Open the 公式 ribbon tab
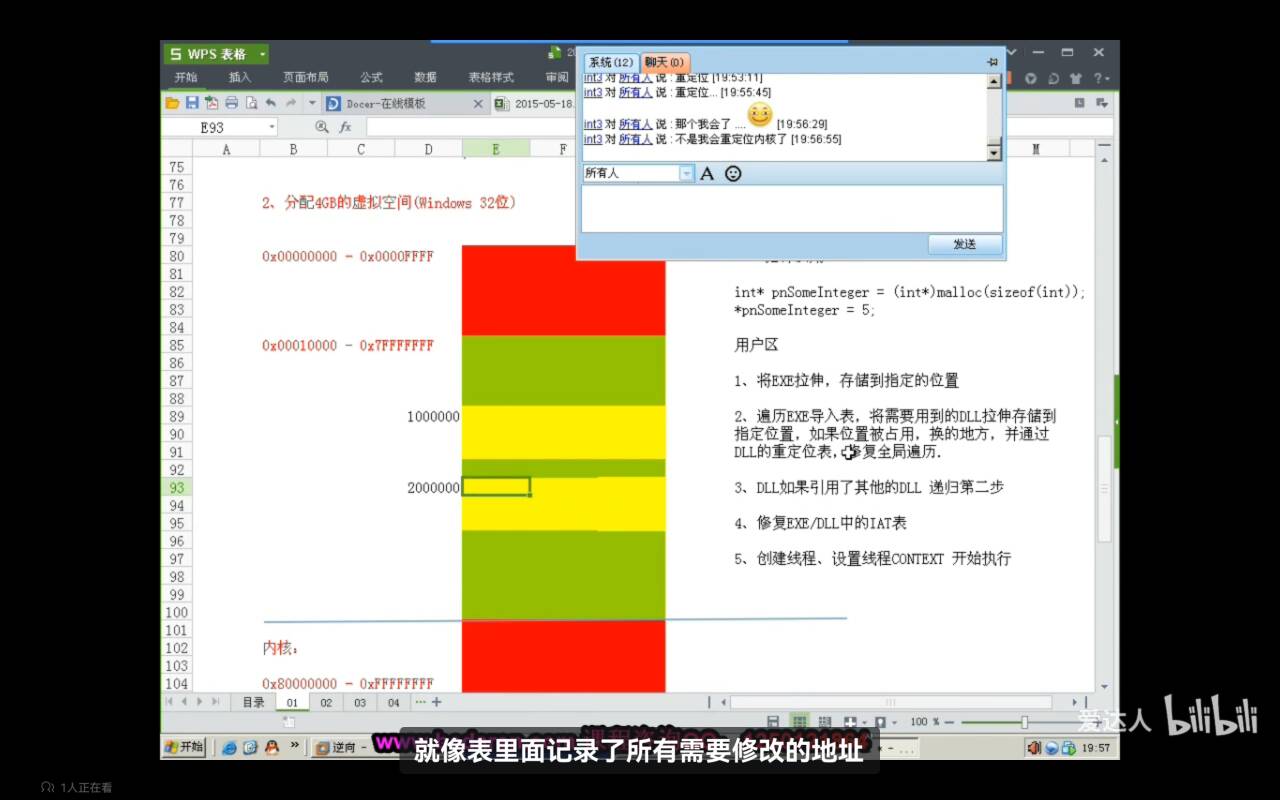This screenshot has height=800, width=1280. 371,78
